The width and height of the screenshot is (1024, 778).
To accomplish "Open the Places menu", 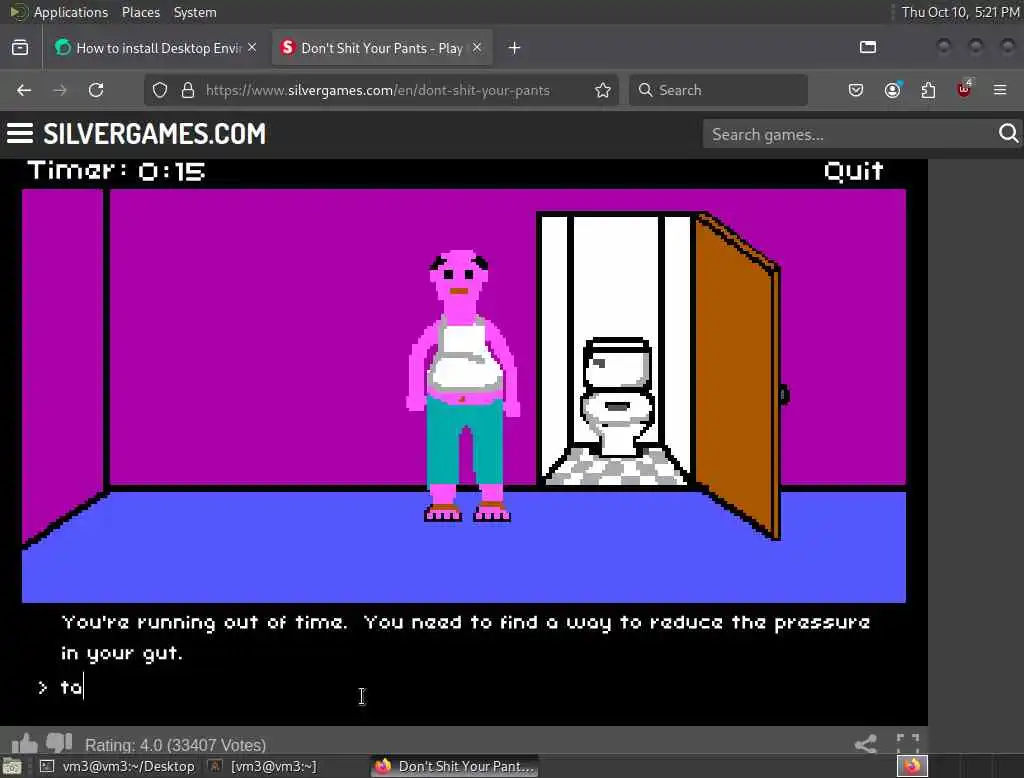I will tap(140, 12).
